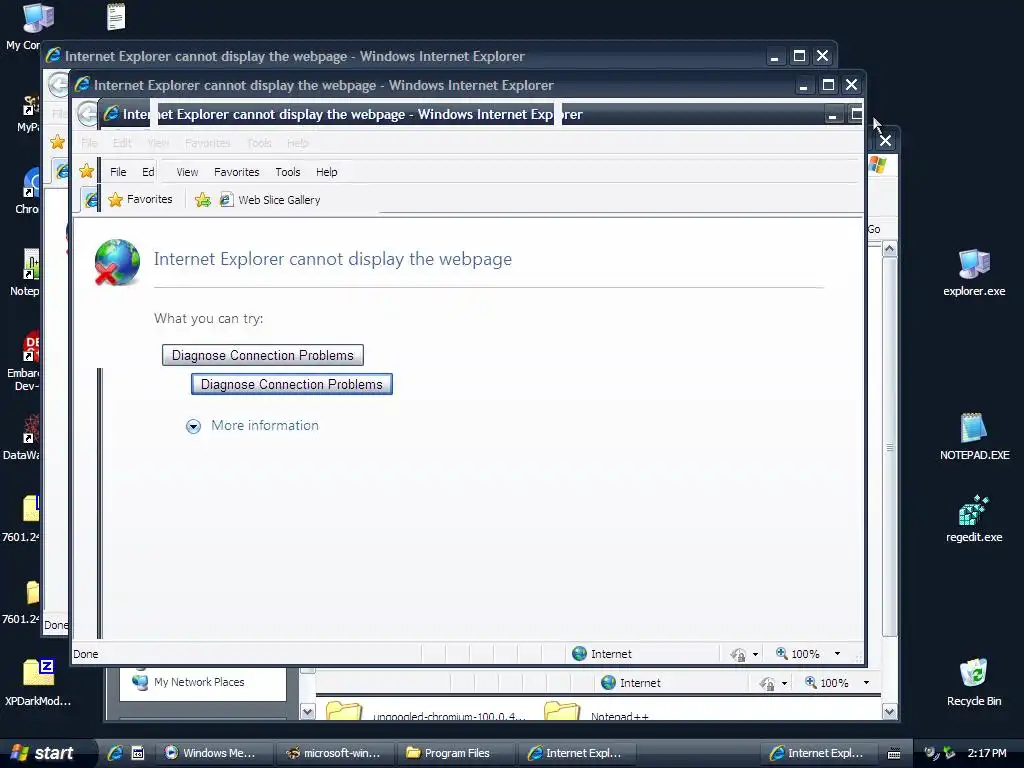The height and width of the screenshot is (768, 1024).
Task: Click the upper unhighlighted Diagnose Connection Problems button
Action: tap(263, 355)
